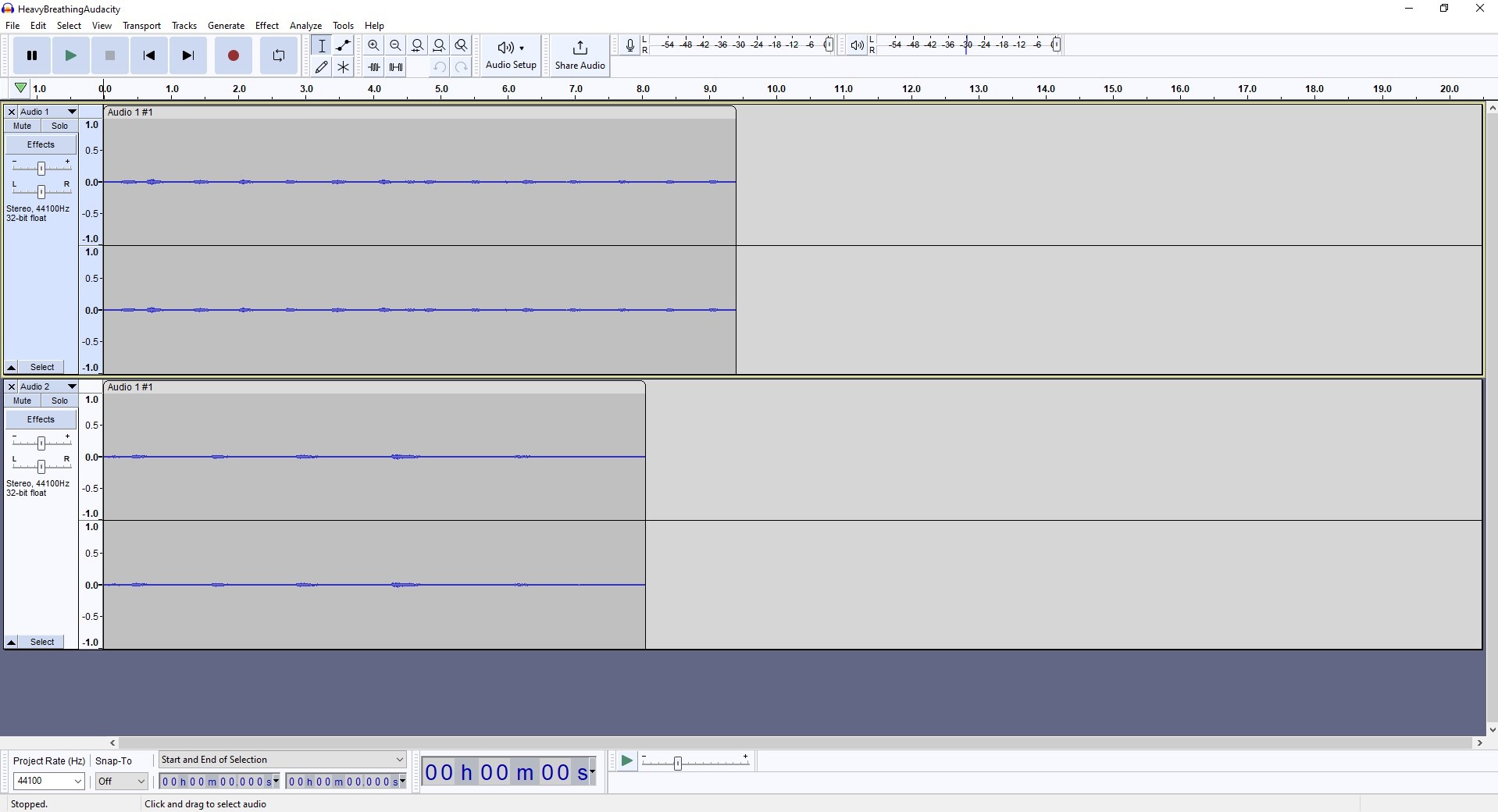The image size is (1498, 812).
Task: Expand the Snap-To Off dropdown
Action: click(122, 781)
